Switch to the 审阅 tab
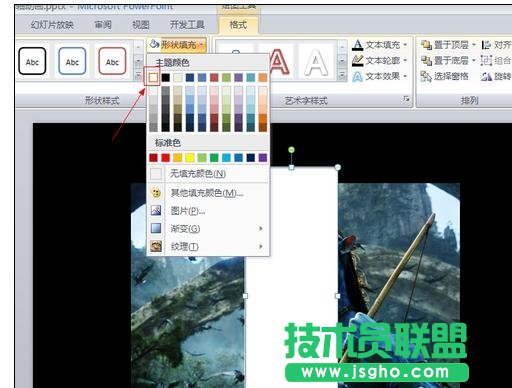Screen dimensions: 512x388 coord(103,24)
